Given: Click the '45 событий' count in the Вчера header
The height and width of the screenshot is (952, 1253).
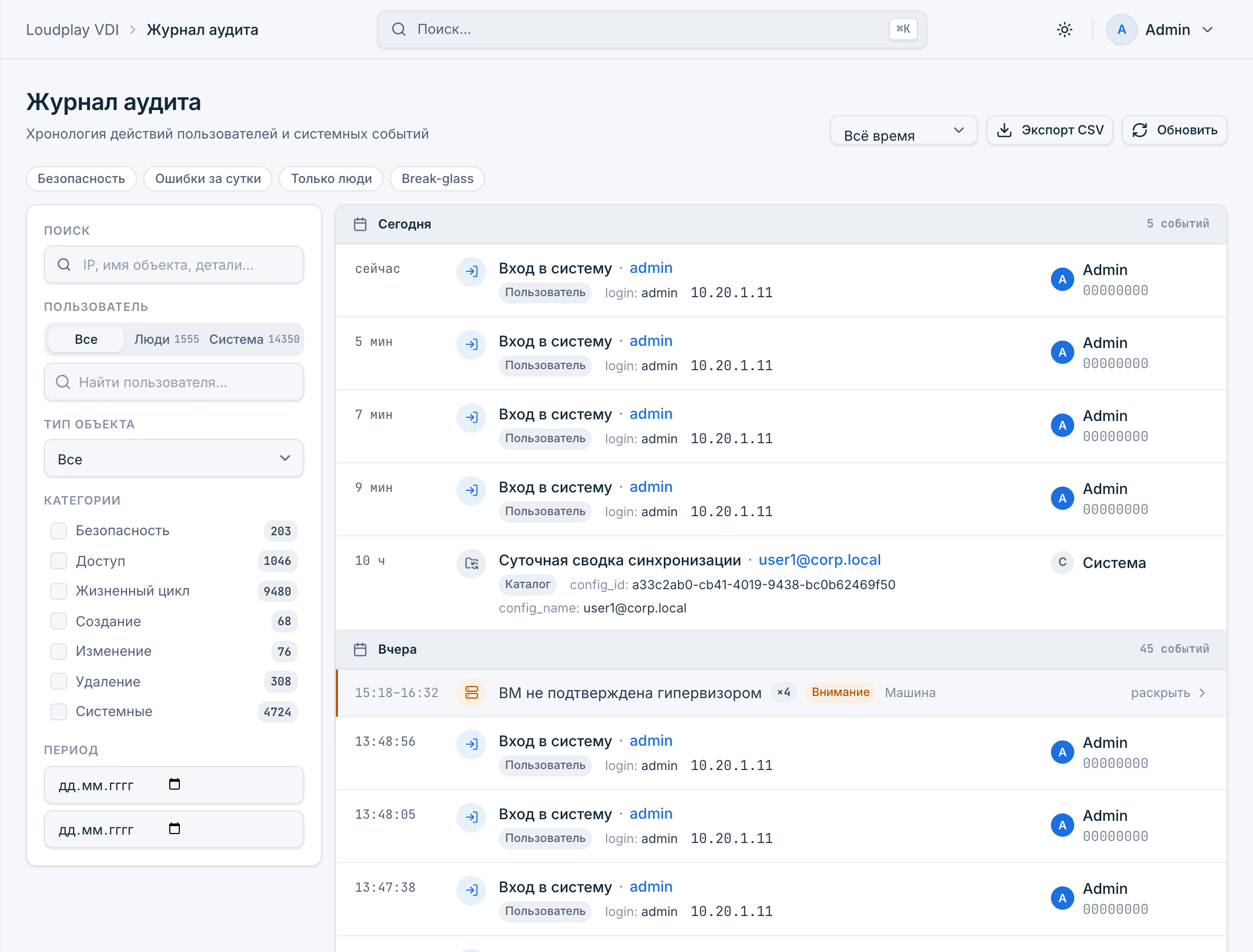Looking at the screenshot, I should coord(1174,649).
